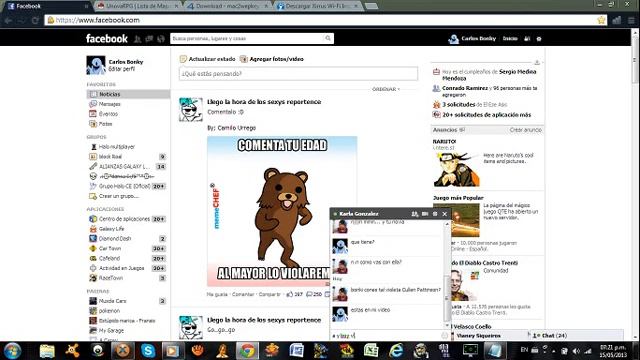
Task: Click Crear anuncio link
Action: (525, 130)
